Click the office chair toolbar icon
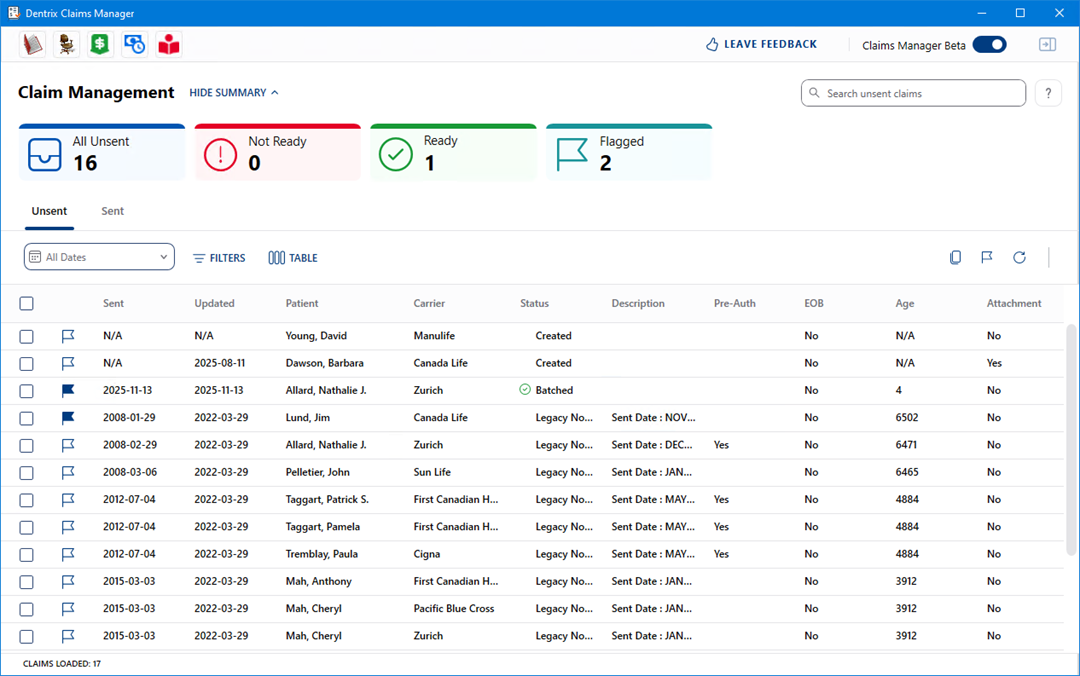The image size is (1080, 676). (67, 44)
